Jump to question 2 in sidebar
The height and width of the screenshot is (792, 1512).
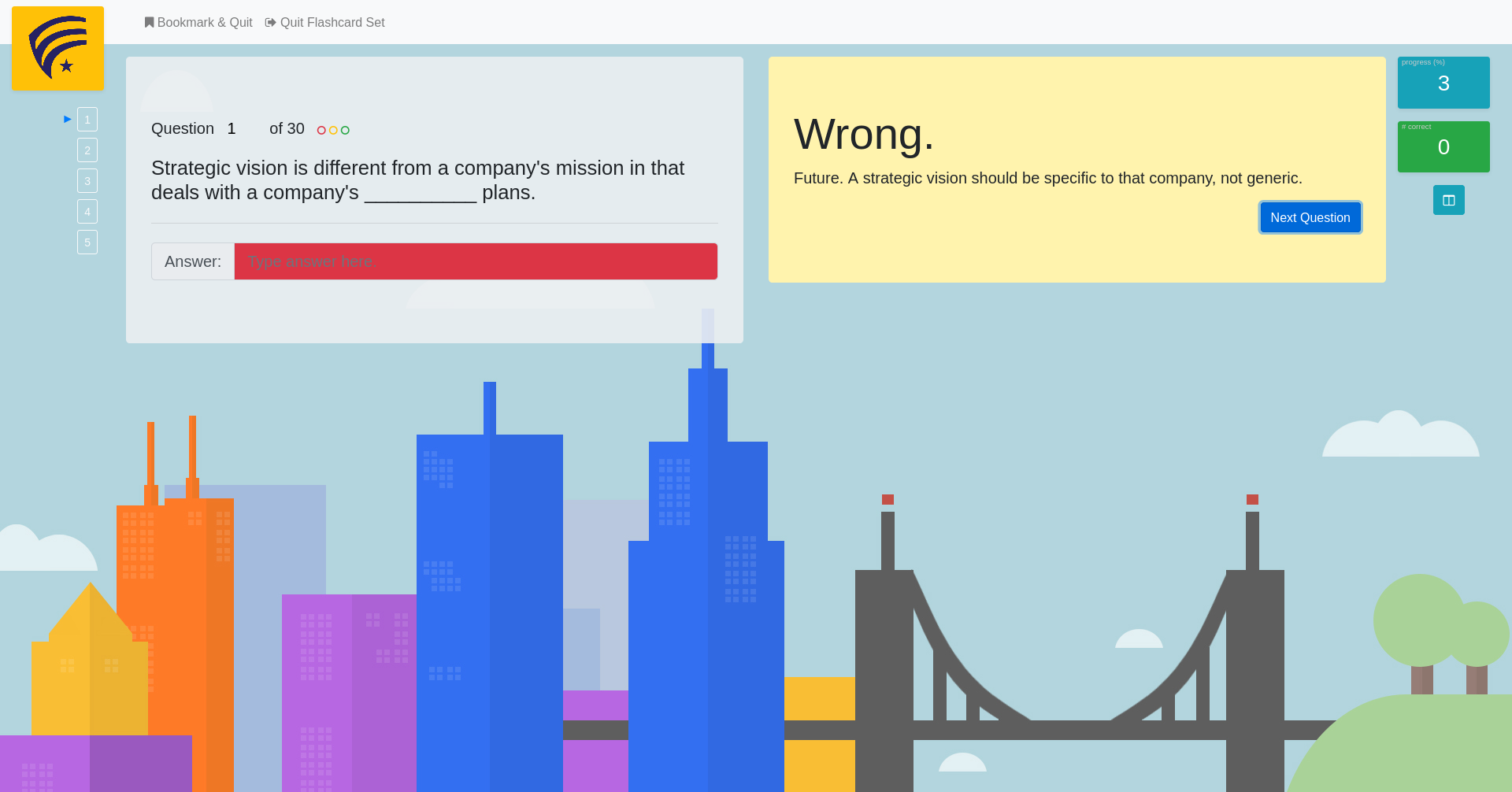pyautogui.click(x=87, y=150)
